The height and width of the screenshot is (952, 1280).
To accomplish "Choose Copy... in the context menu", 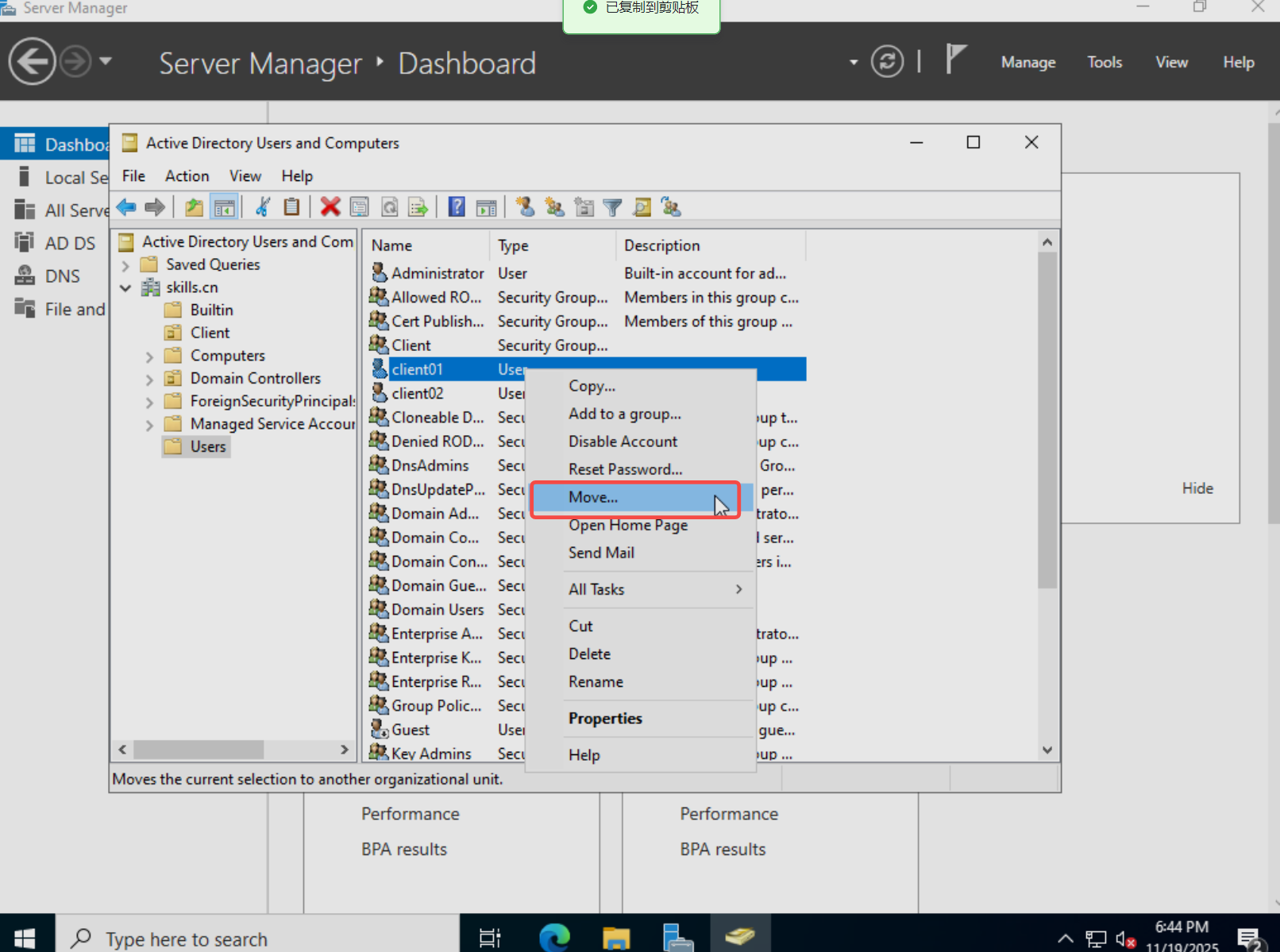I will pos(592,387).
